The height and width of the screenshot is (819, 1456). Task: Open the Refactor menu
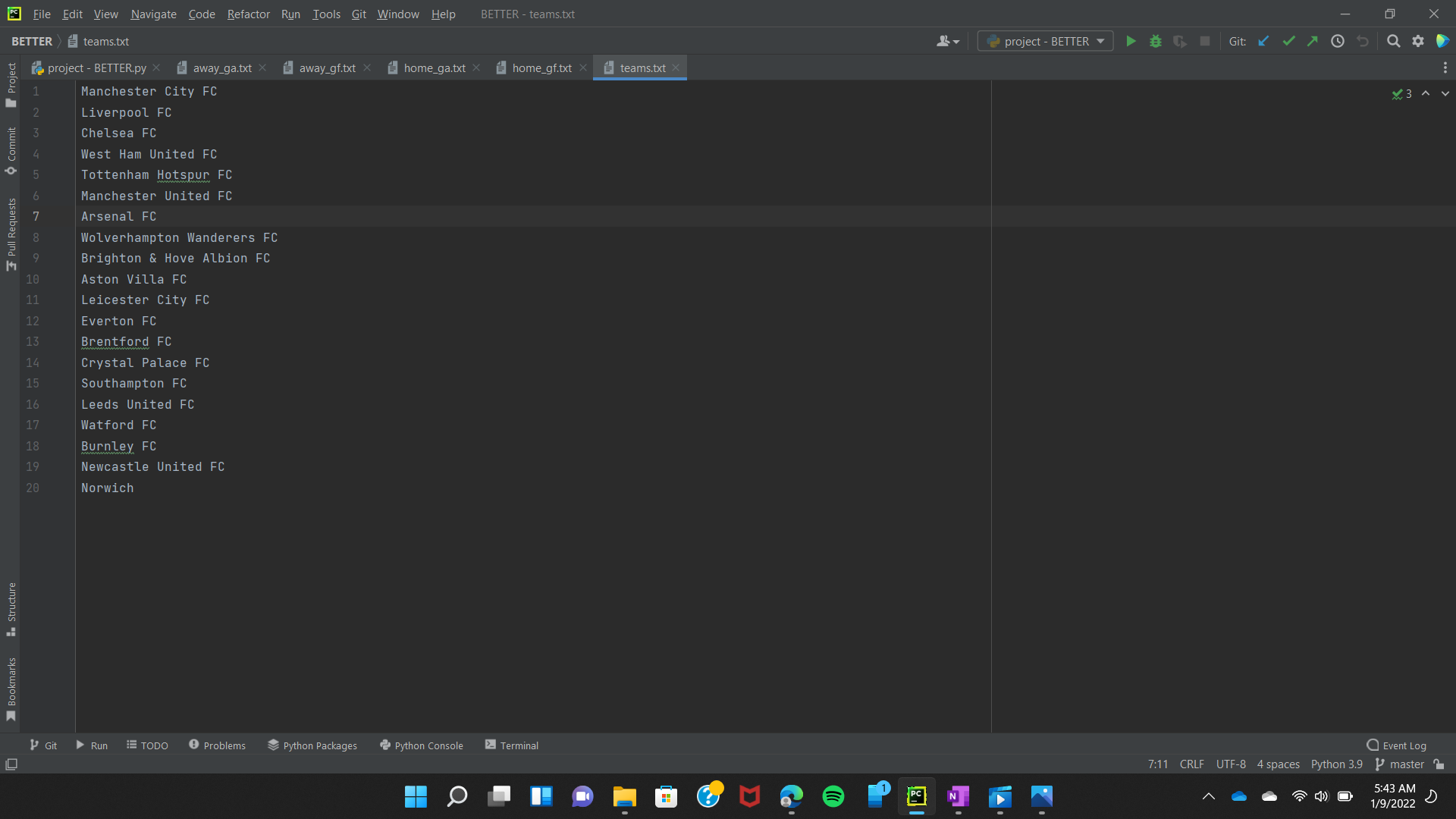point(248,14)
